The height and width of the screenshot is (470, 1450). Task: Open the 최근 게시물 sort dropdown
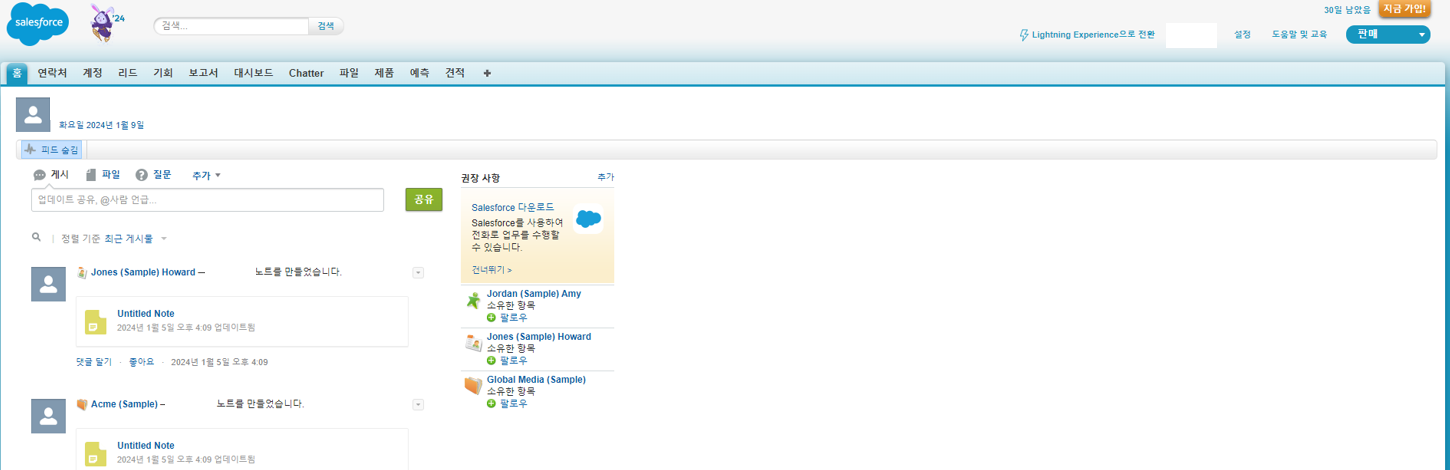click(136, 239)
